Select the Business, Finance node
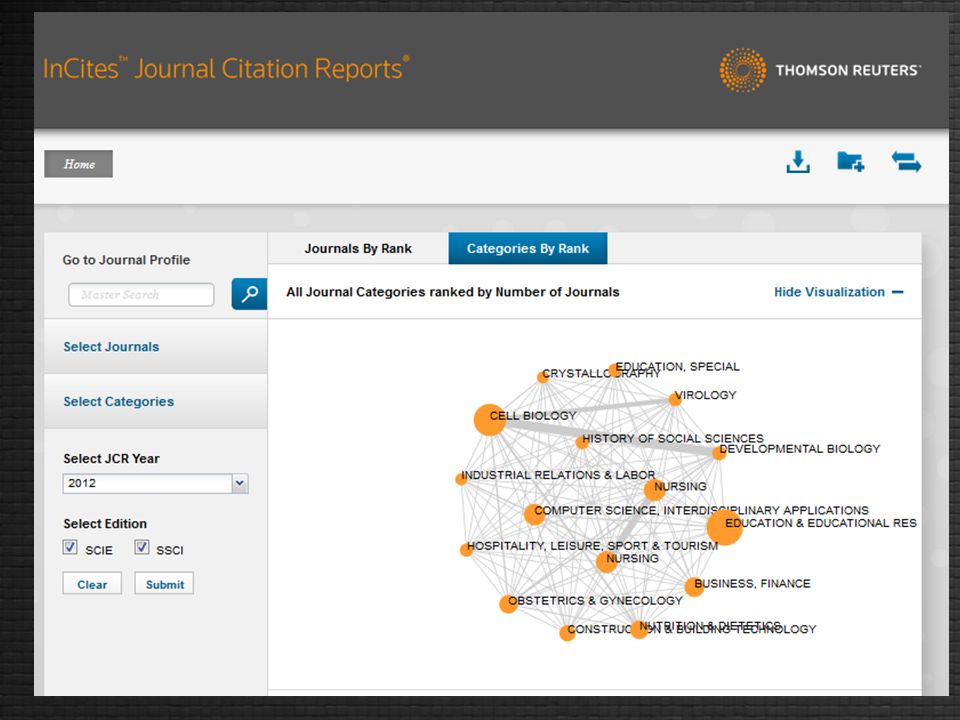960x720 pixels. click(x=694, y=587)
